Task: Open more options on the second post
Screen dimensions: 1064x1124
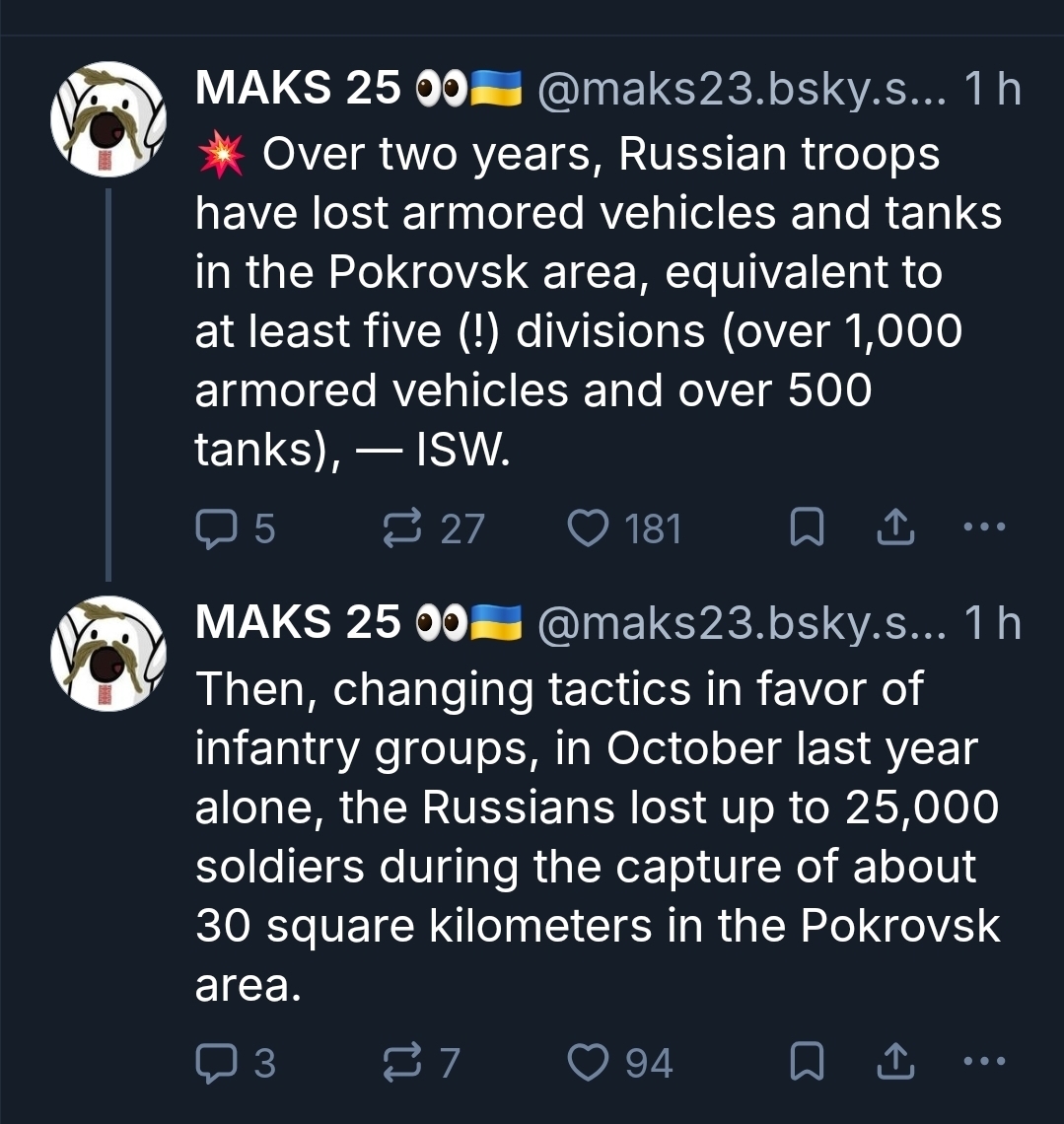Action: click(983, 1062)
